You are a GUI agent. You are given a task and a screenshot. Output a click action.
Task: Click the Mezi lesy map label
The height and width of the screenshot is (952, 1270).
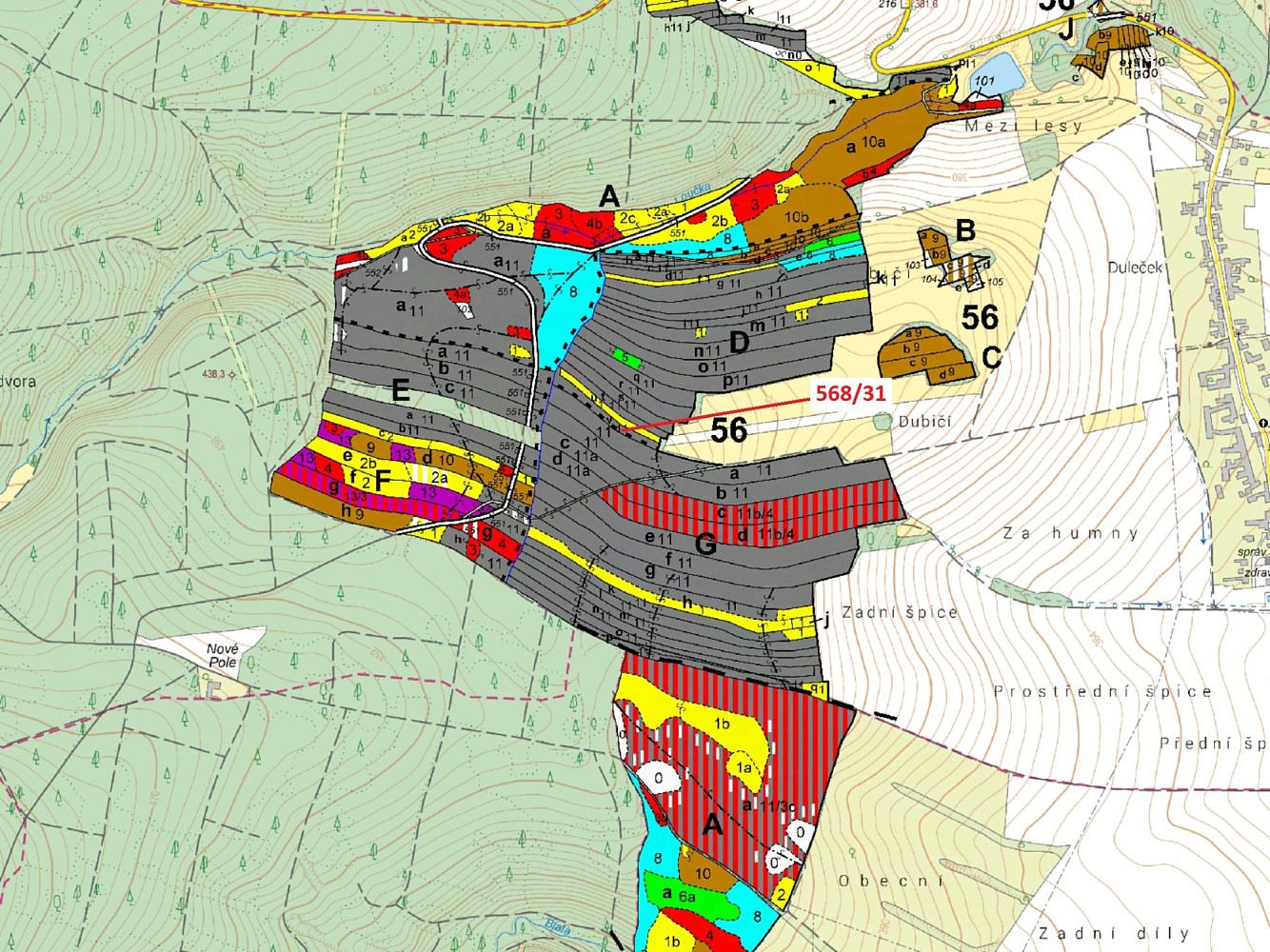(x=1023, y=126)
